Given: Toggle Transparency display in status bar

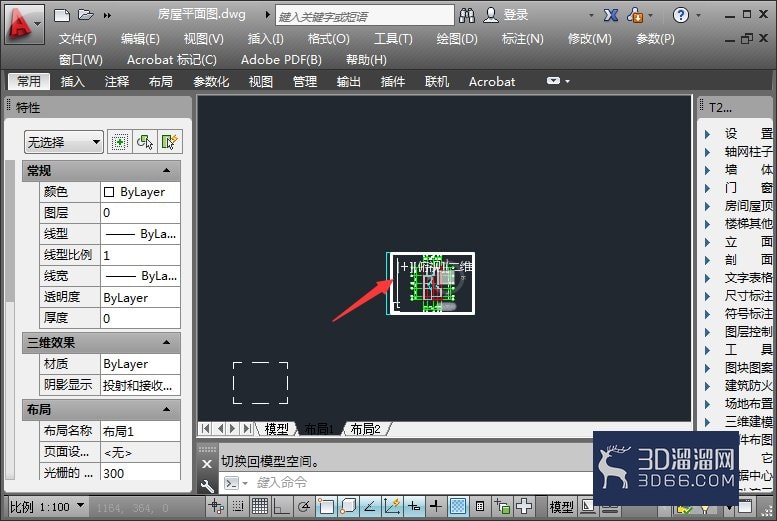Looking at the screenshot, I should [x=457, y=506].
